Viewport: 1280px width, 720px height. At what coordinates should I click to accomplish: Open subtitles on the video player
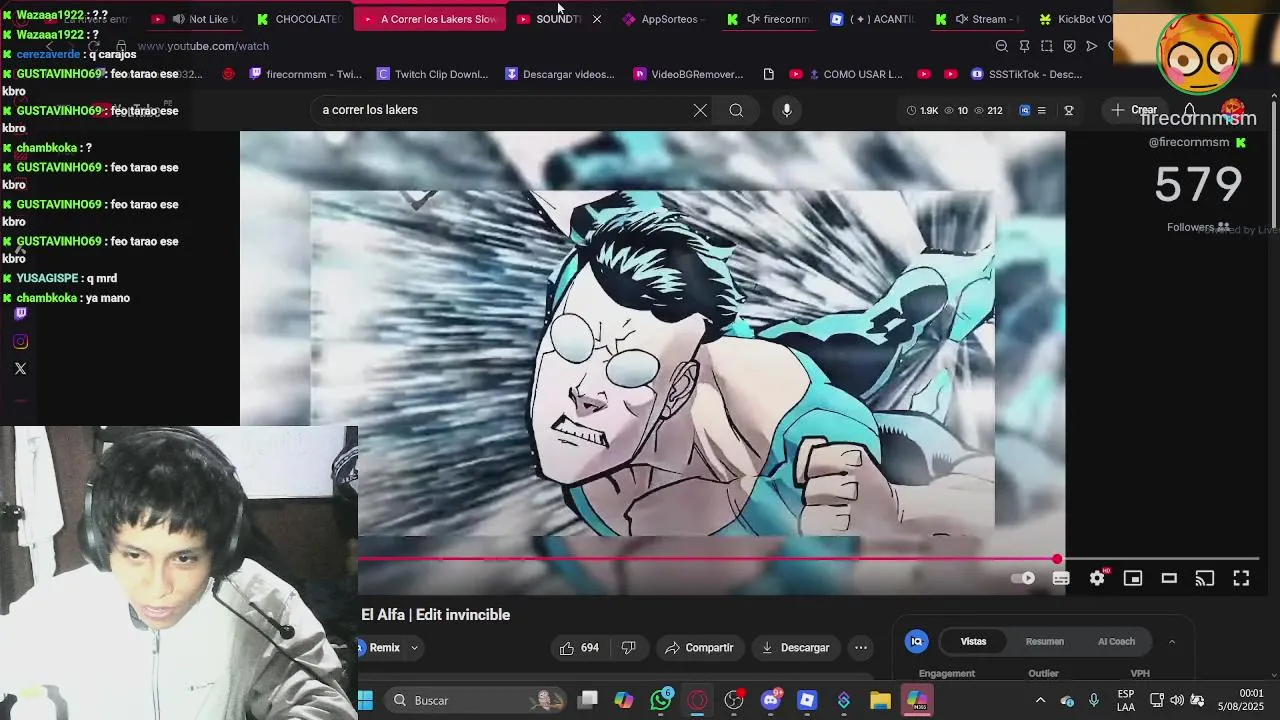pyautogui.click(x=1061, y=578)
